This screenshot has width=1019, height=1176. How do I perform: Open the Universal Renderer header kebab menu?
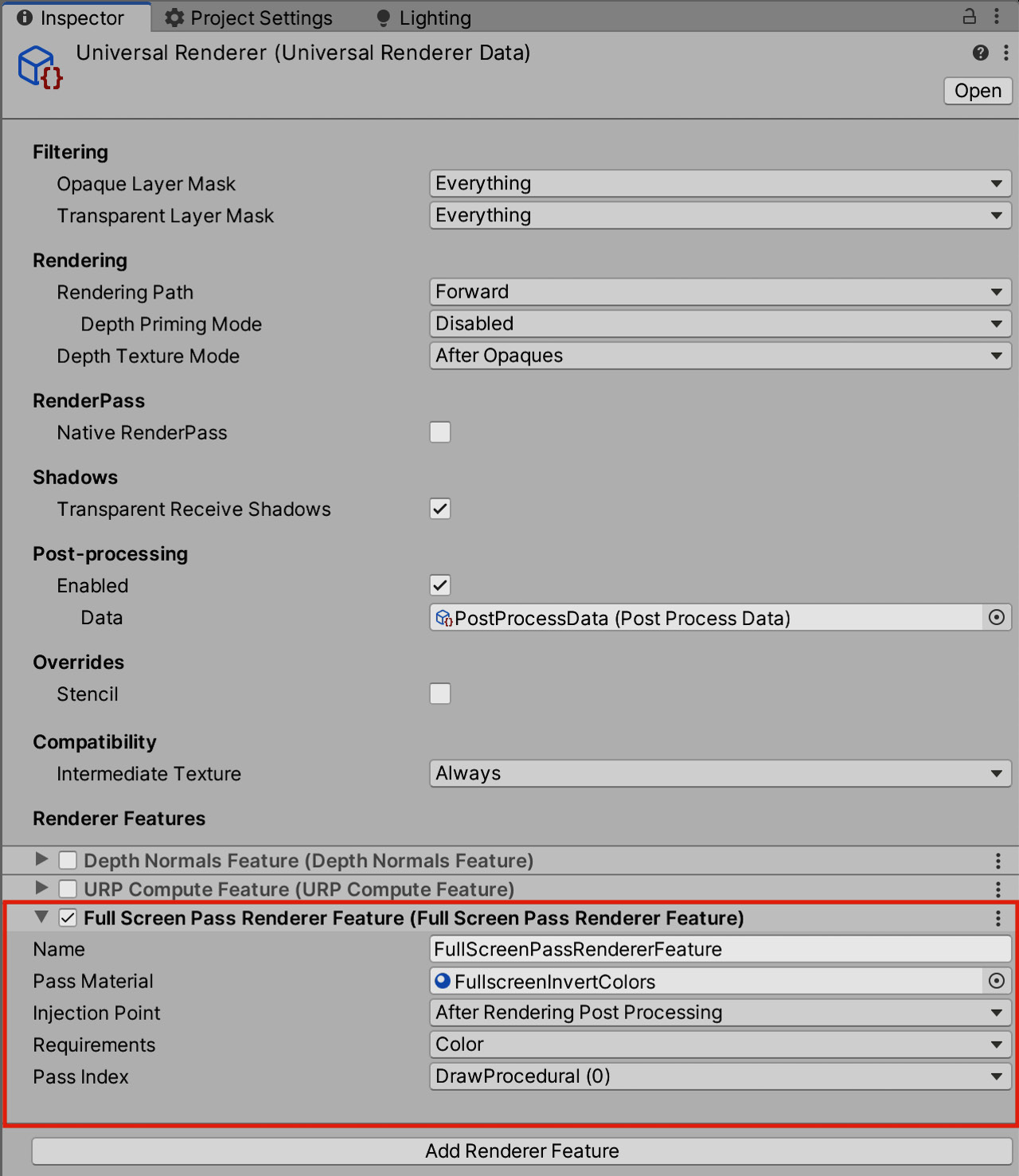(1006, 53)
